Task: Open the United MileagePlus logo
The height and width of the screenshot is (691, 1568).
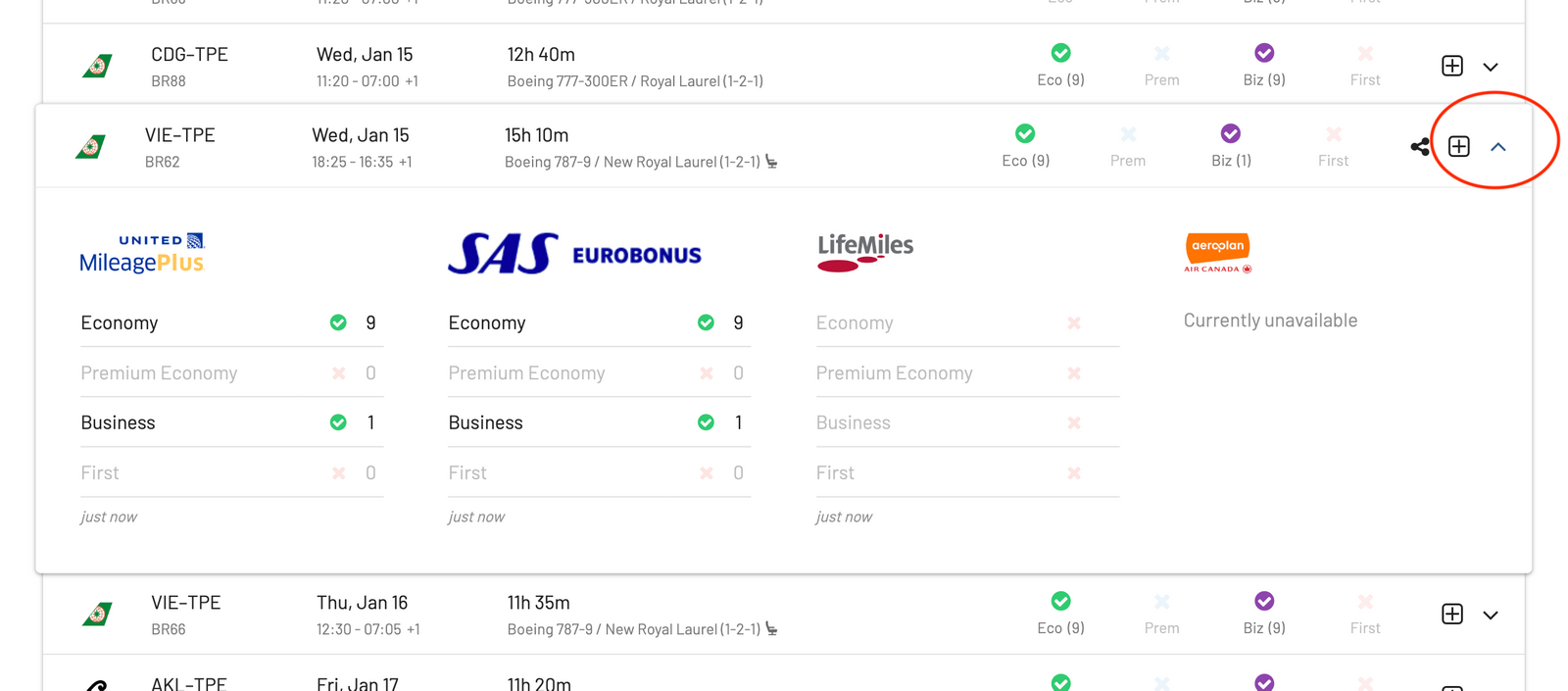Action: (x=142, y=253)
